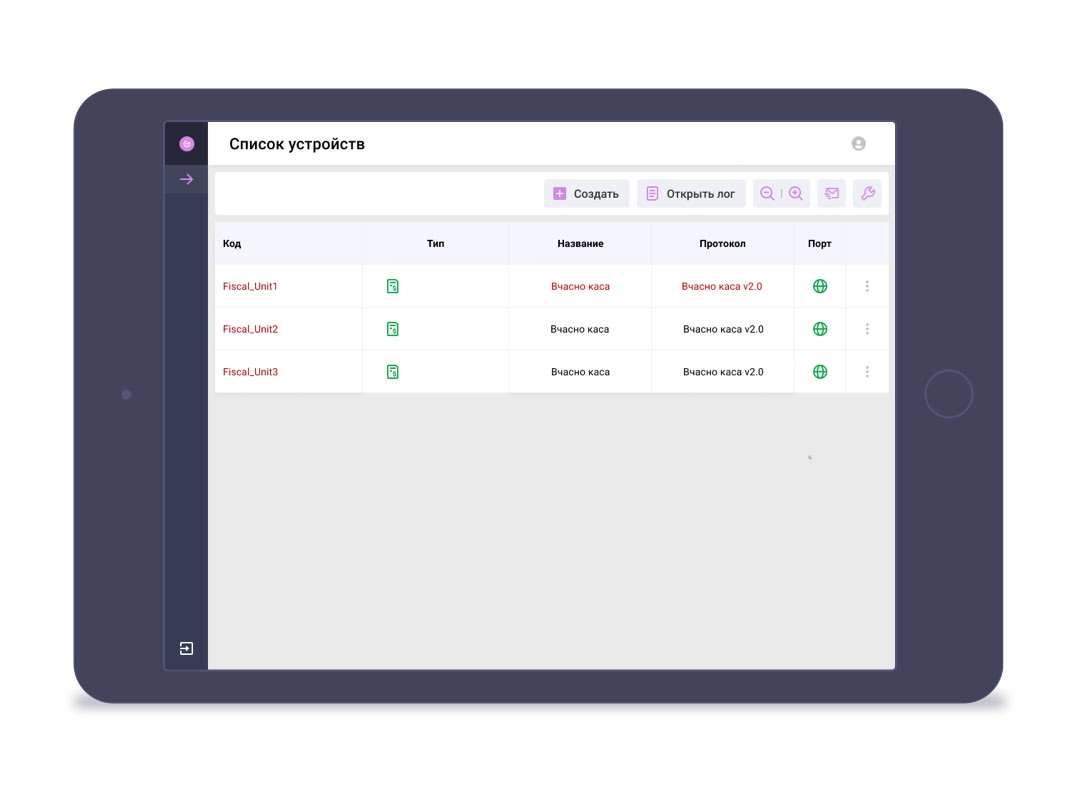Zoom in with the plus magnifier
Viewport: 1080px width, 810px height.
(x=796, y=194)
